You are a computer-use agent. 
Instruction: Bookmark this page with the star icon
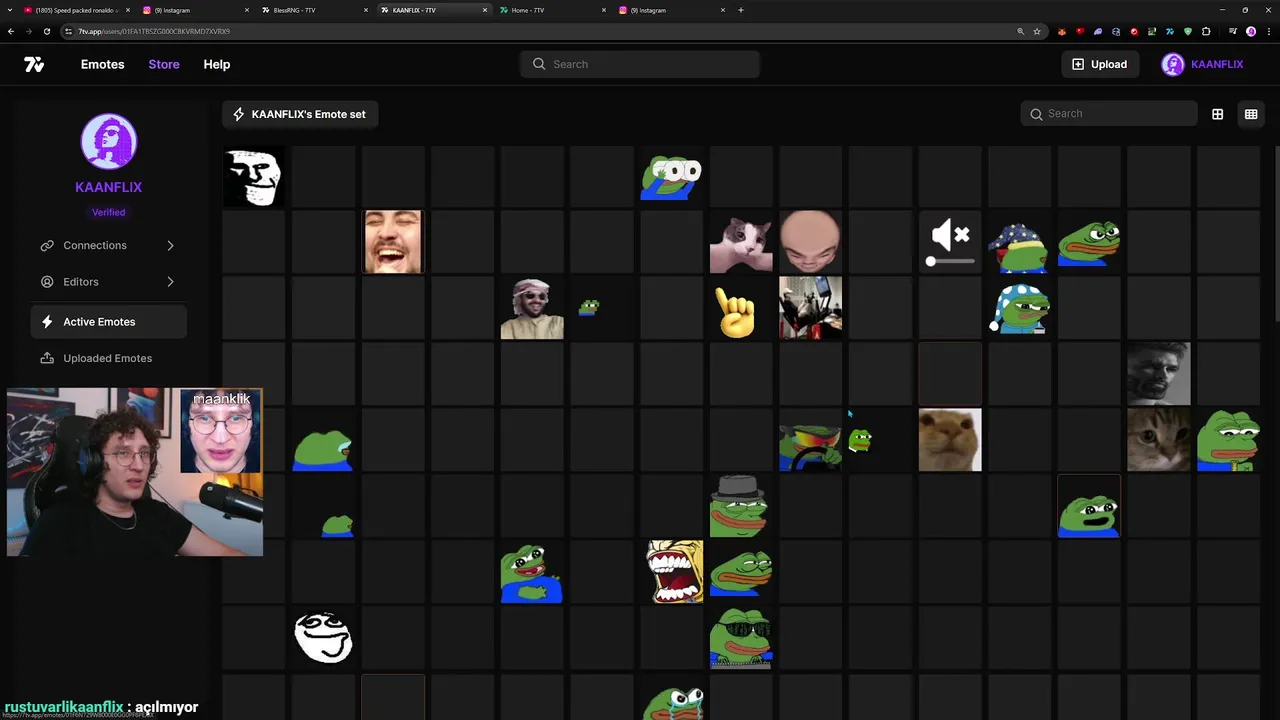(x=1037, y=31)
